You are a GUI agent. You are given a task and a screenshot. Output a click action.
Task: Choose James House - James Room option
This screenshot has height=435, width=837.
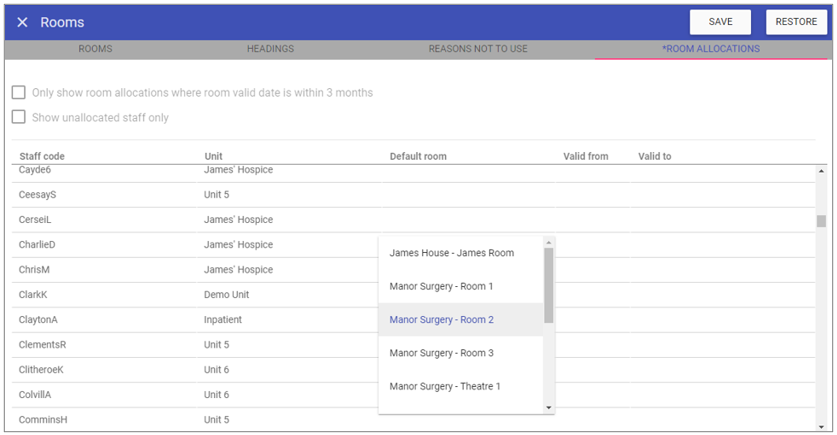(x=452, y=253)
